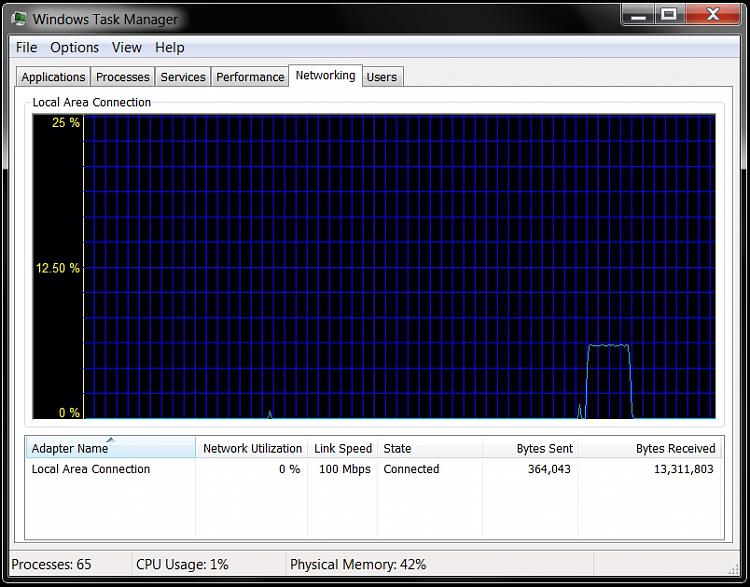Click the 0 % network utilization cell
Viewport: 750px width, 587px height.
click(289, 469)
